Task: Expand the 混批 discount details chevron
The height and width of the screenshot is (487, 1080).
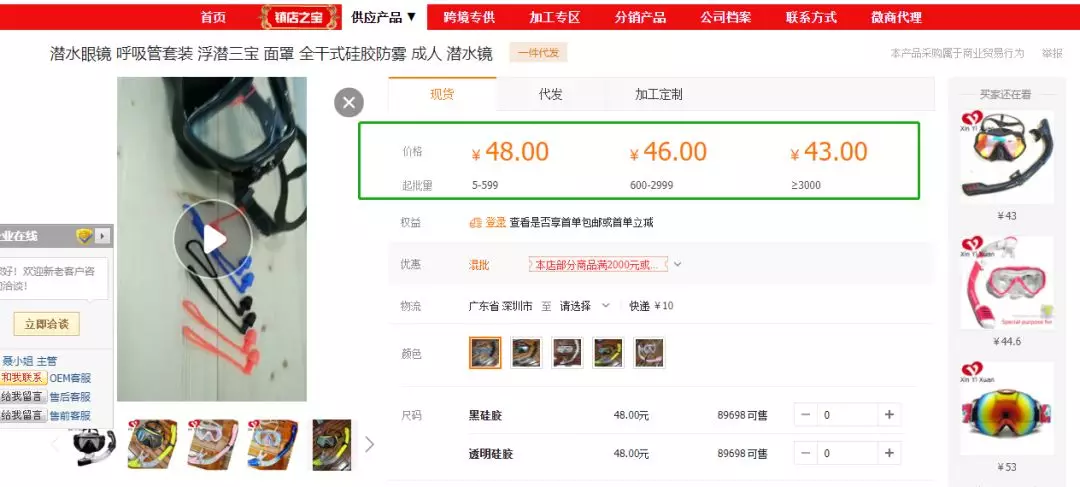Action: pyautogui.click(x=677, y=264)
